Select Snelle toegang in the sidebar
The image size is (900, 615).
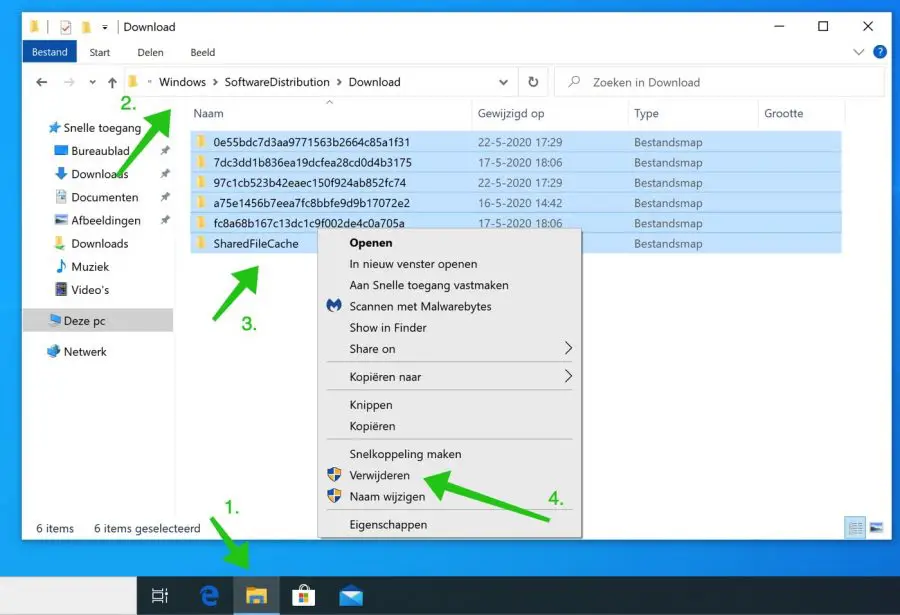pos(102,127)
